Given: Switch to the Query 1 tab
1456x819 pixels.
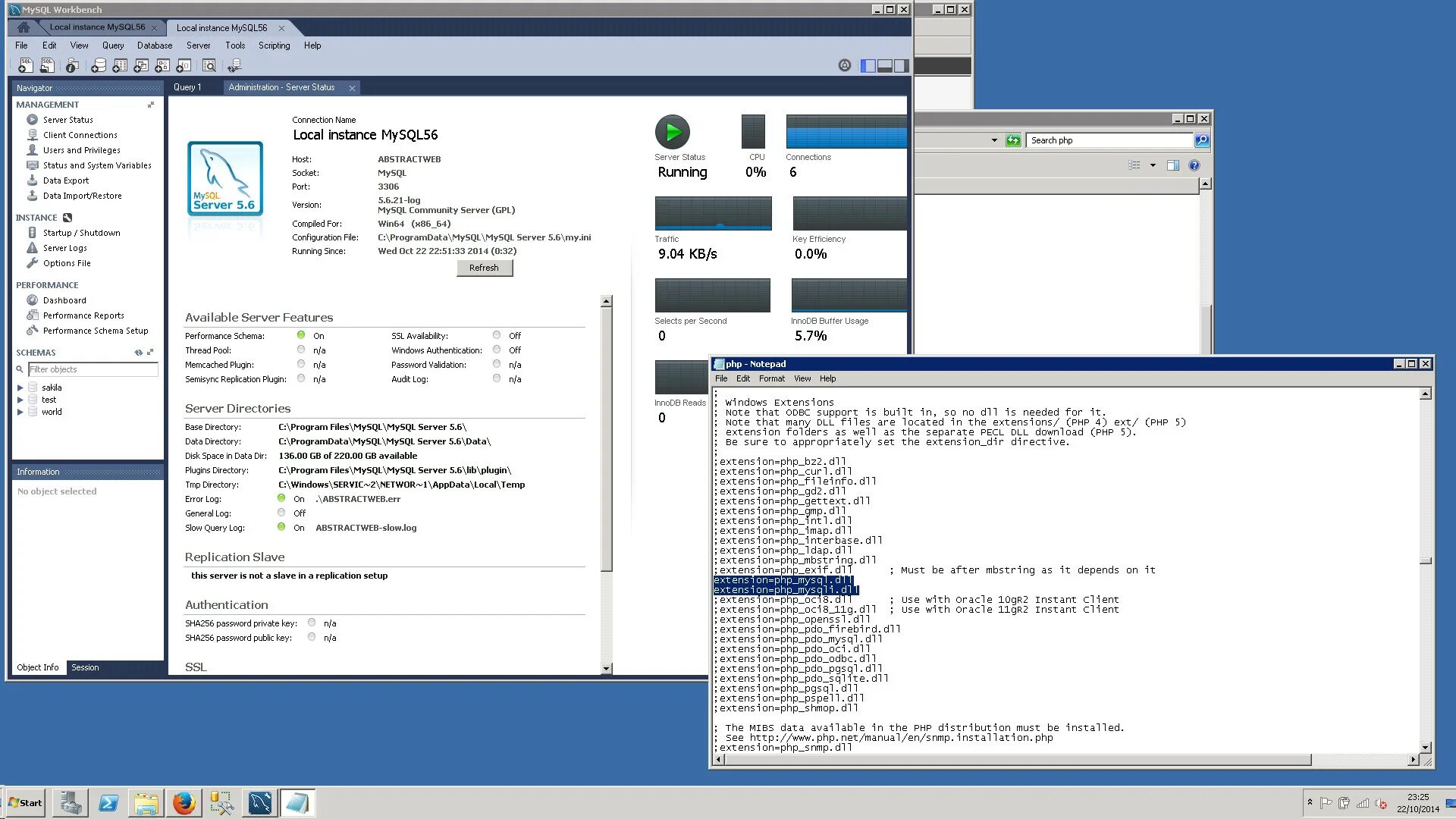Looking at the screenshot, I should point(187,87).
